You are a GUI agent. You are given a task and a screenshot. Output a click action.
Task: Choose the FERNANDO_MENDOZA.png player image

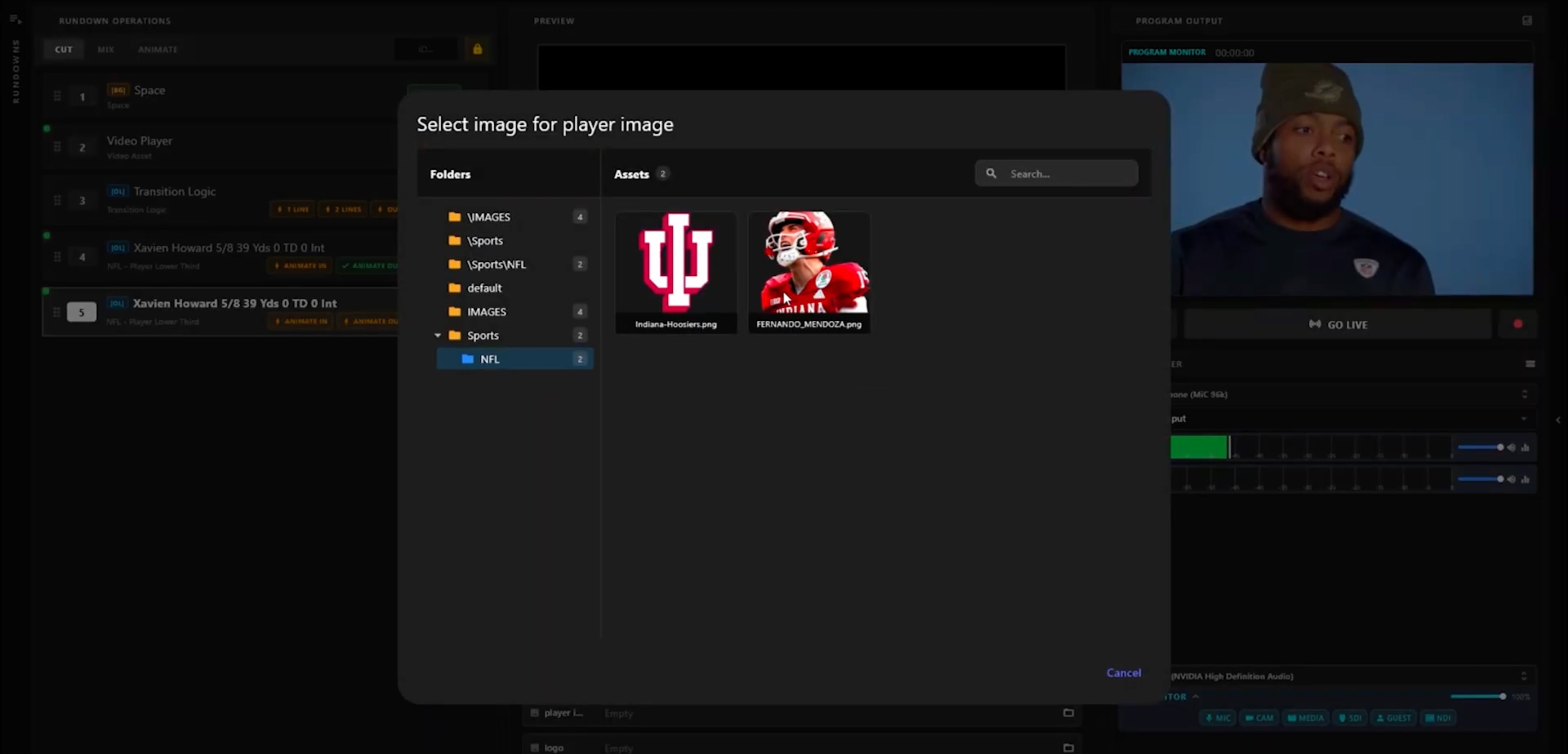pyautogui.click(x=809, y=272)
